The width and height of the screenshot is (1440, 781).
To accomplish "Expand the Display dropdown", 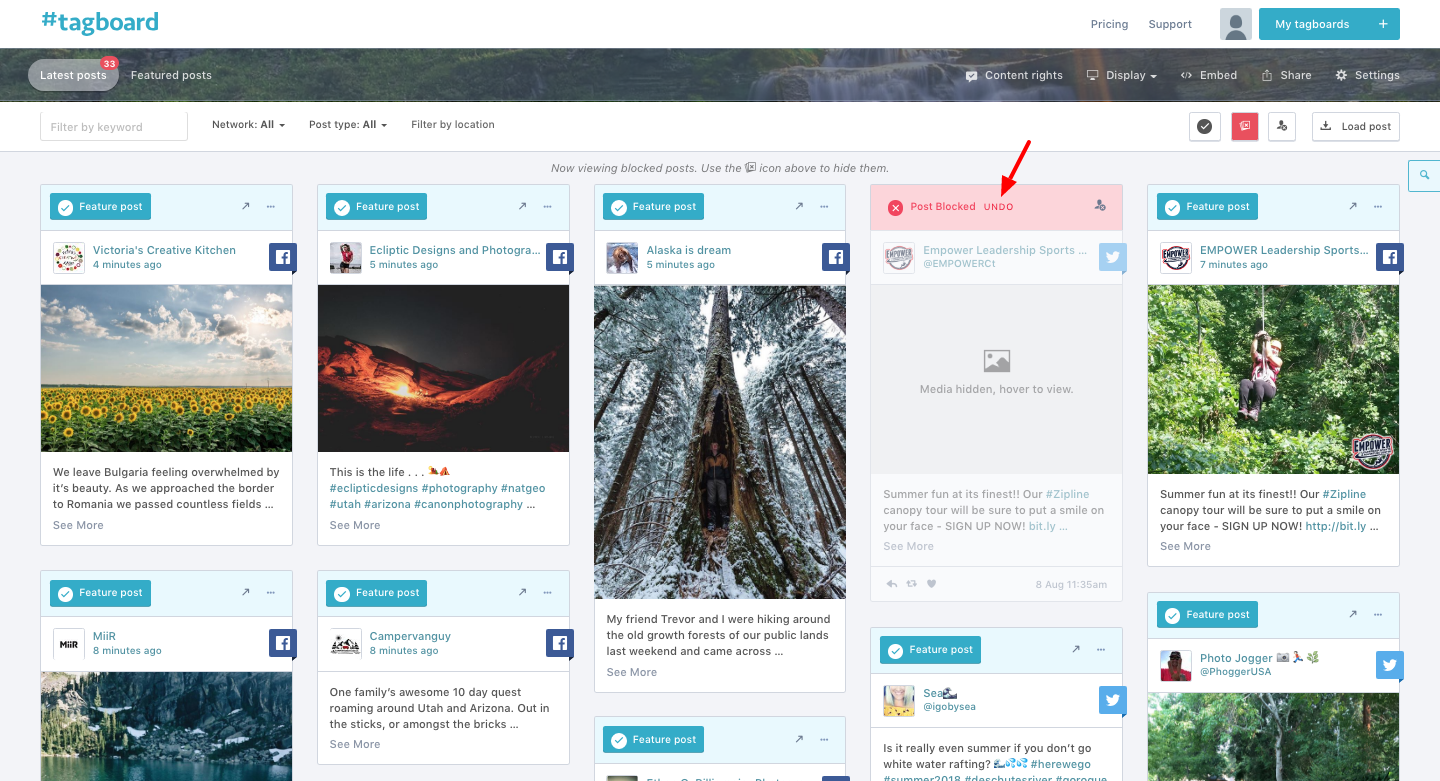I will [1122, 75].
